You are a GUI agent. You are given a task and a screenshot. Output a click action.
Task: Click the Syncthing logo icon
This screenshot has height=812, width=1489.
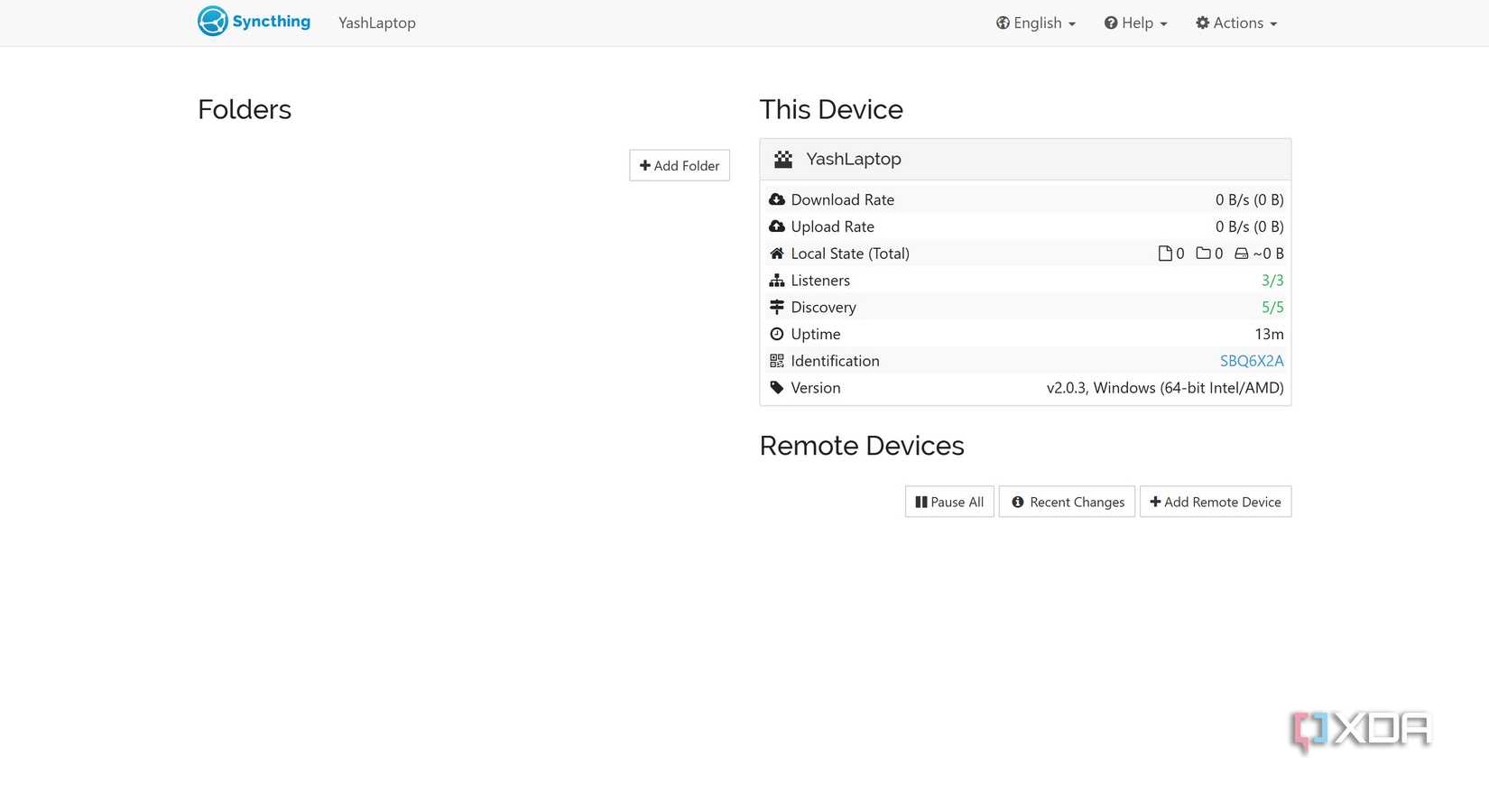point(212,21)
